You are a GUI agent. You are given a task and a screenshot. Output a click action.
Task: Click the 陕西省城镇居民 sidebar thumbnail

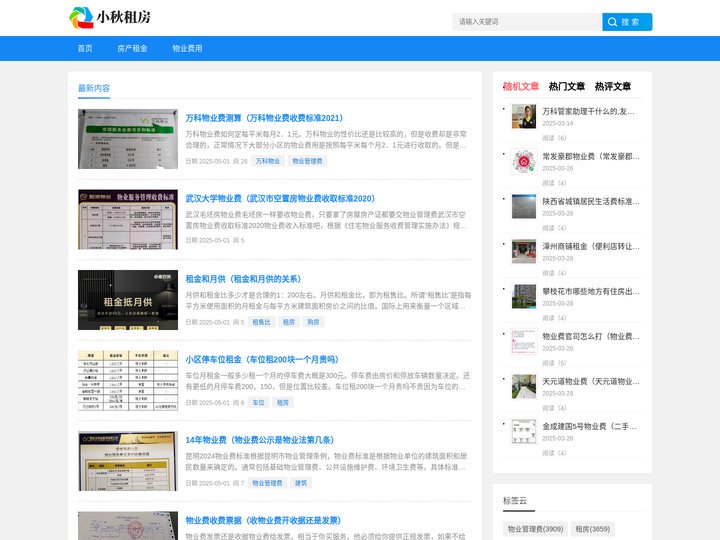click(524, 206)
